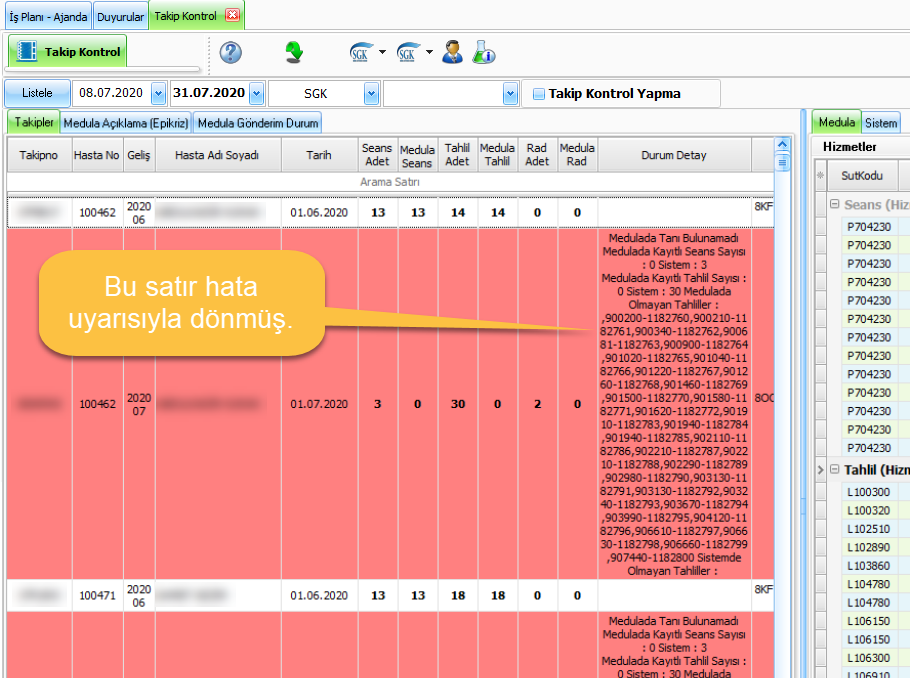This screenshot has width=910, height=678.
Task: Click the Seans Adet column header
Action: [x=377, y=155]
